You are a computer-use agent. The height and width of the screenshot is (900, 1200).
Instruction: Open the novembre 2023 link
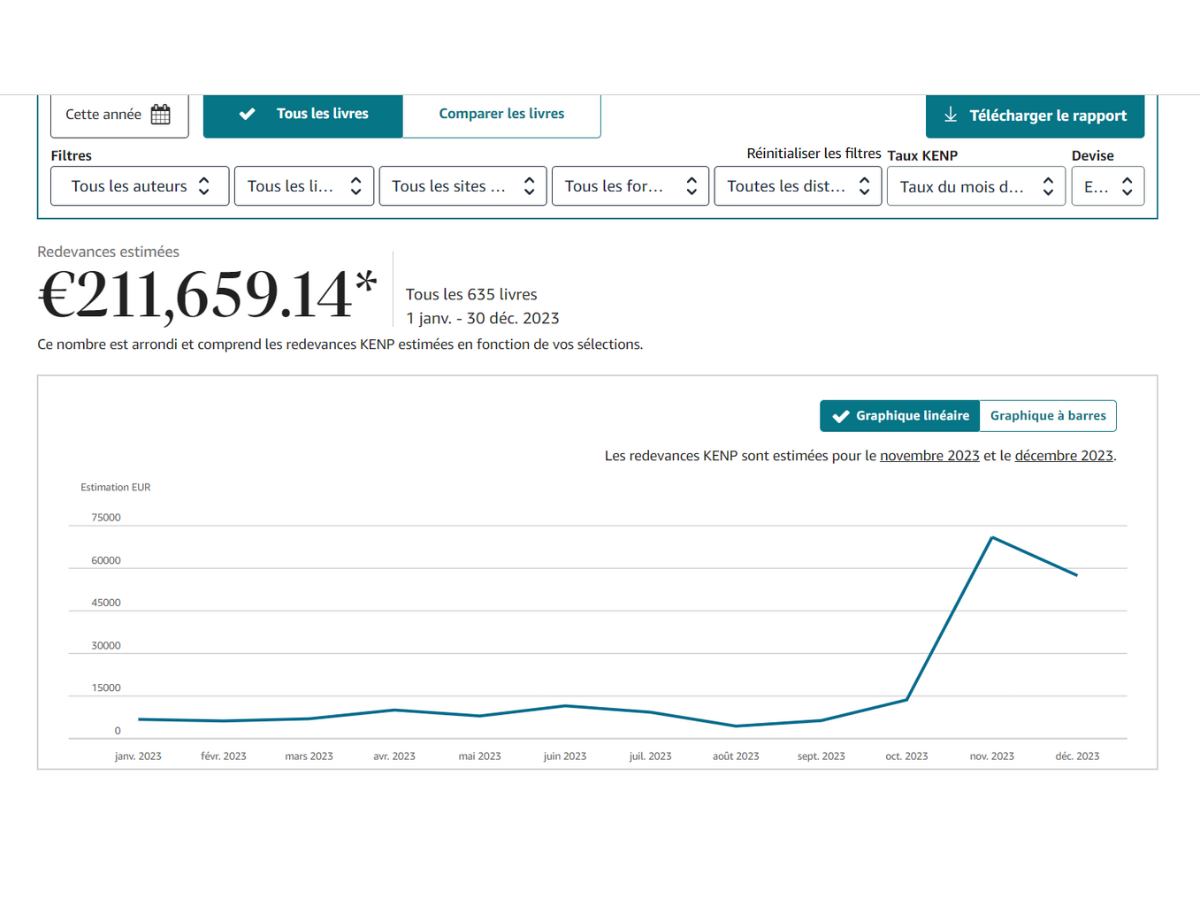point(929,455)
